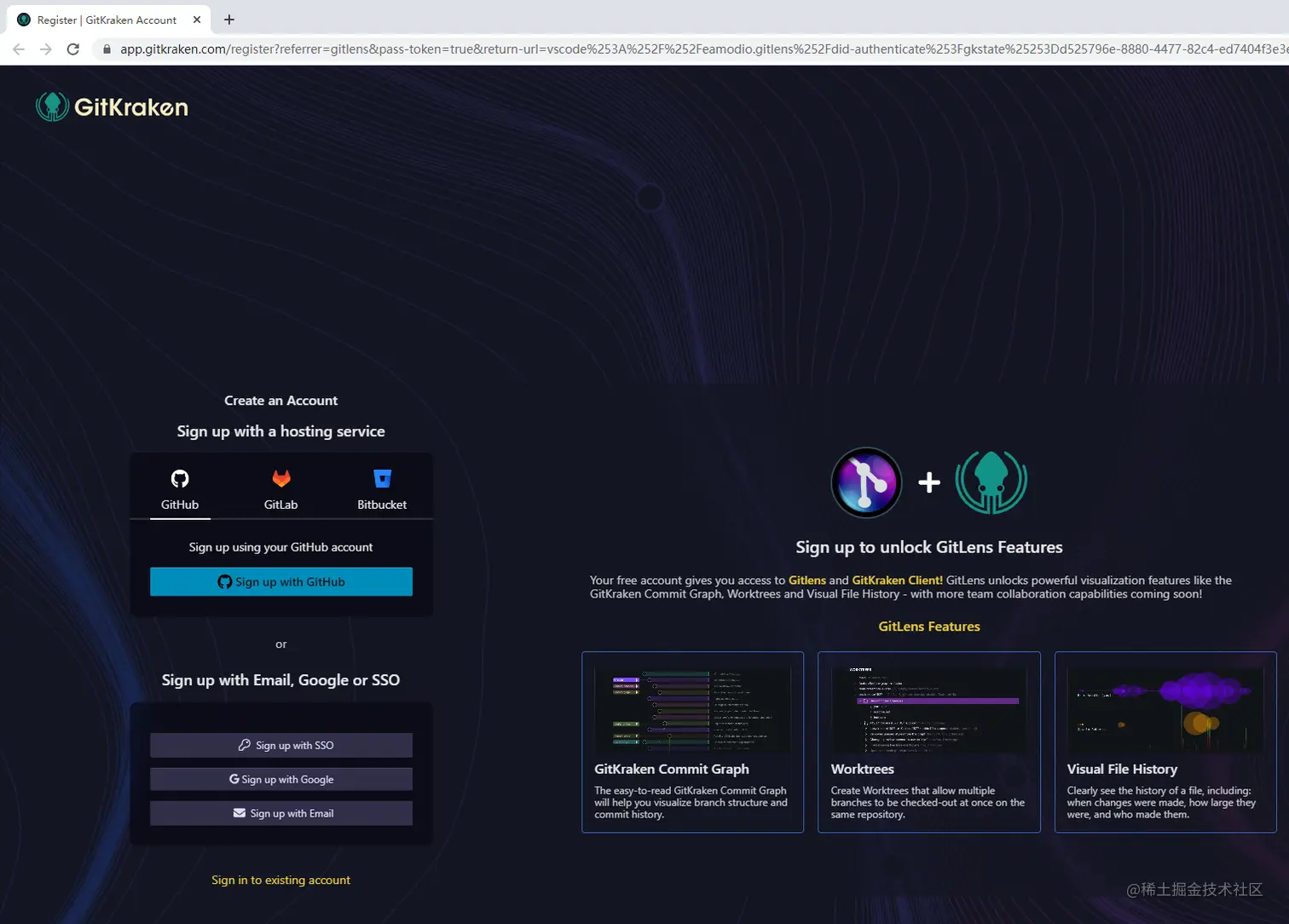This screenshot has width=1289, height=924.
Task: Select the GitHub hosting service tab
Action: 180,490
